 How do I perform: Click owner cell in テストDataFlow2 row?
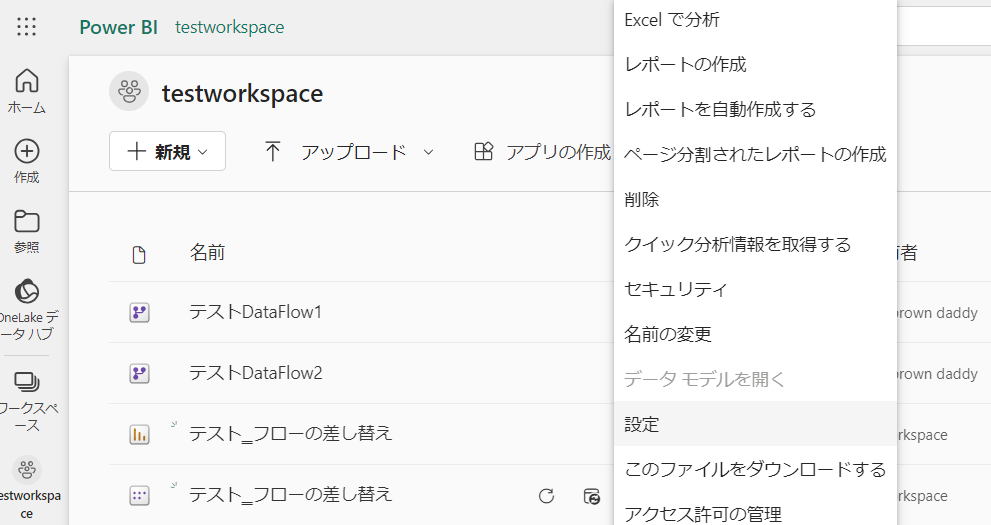(937, 374)
